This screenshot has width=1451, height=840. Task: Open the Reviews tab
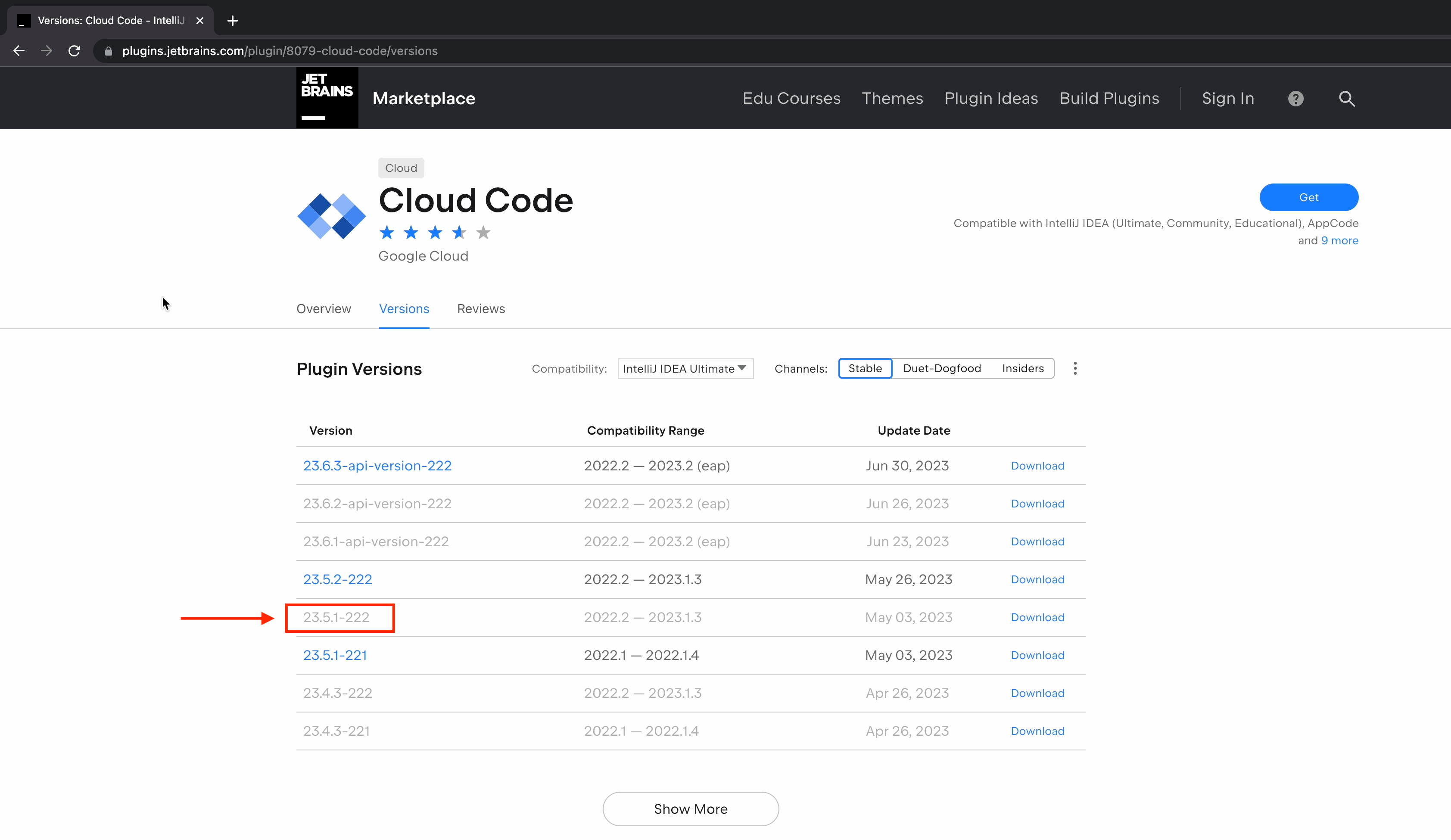(481, 308)
